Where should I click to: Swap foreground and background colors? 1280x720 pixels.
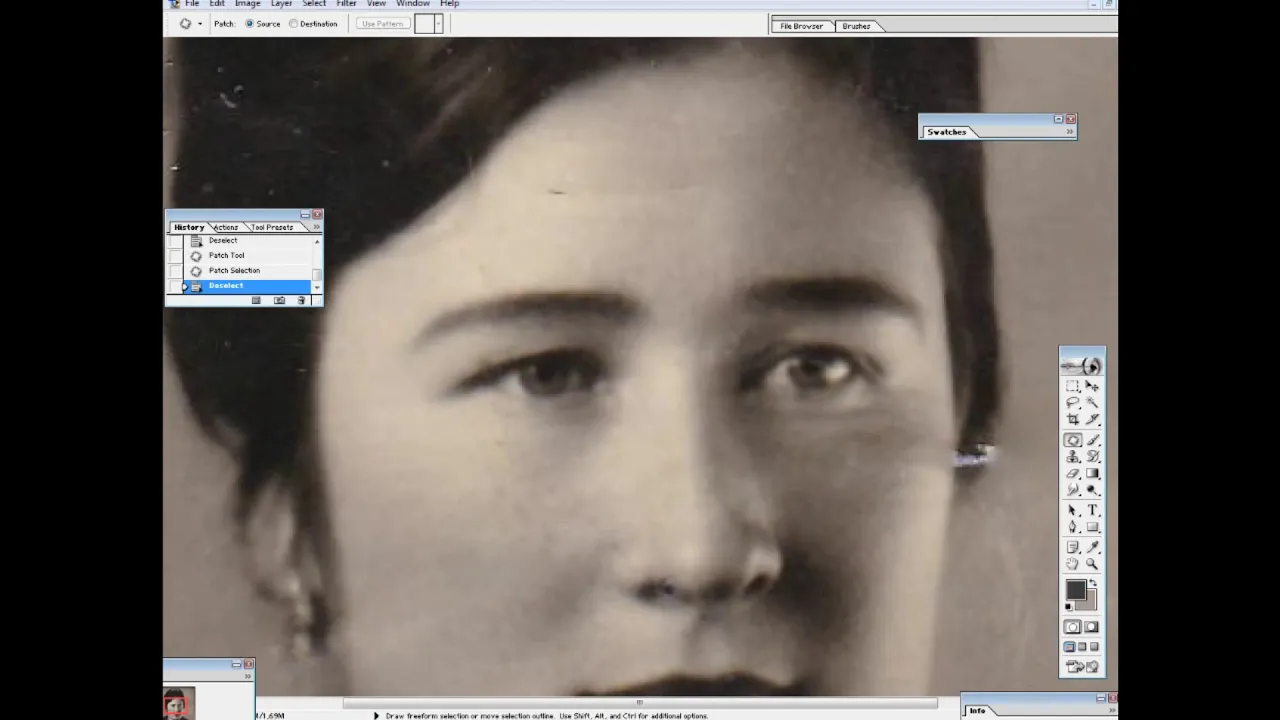point(1093,582)
